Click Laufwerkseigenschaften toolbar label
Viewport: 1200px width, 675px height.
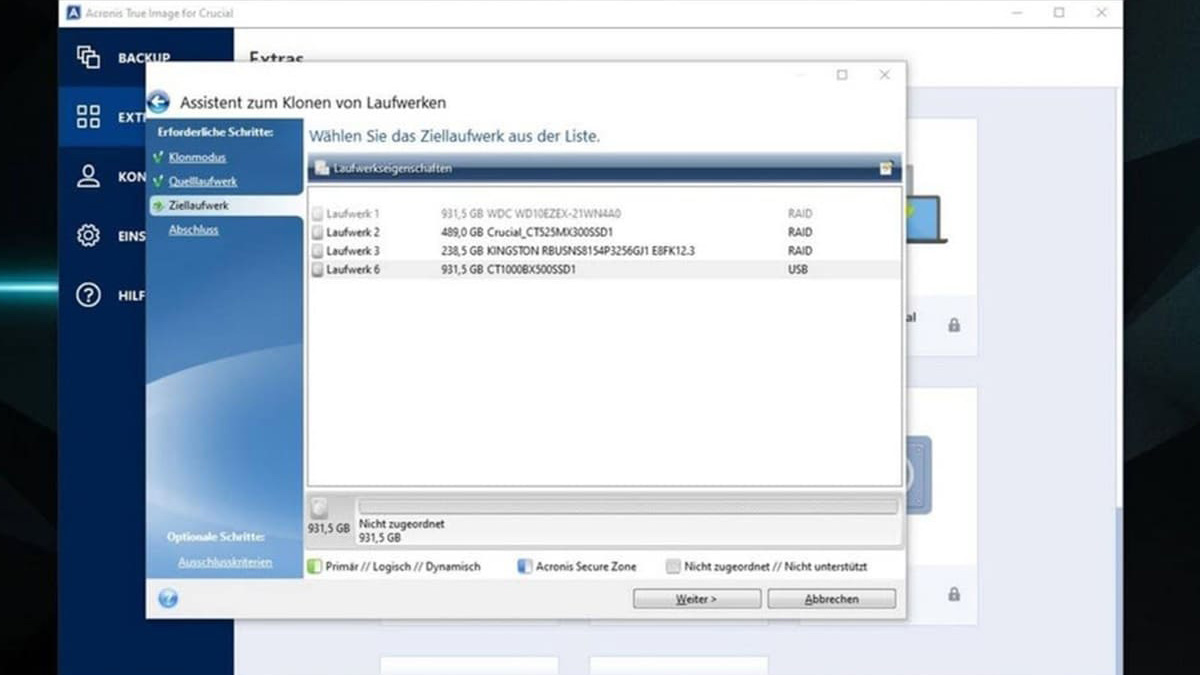[392, 169]
